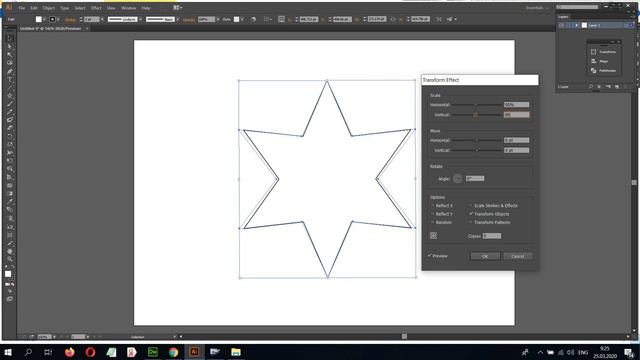The width and height of the screenshot is (640, 360).
Task: Uncheck the Transform Objects checkbox
Action: [471, 214]
